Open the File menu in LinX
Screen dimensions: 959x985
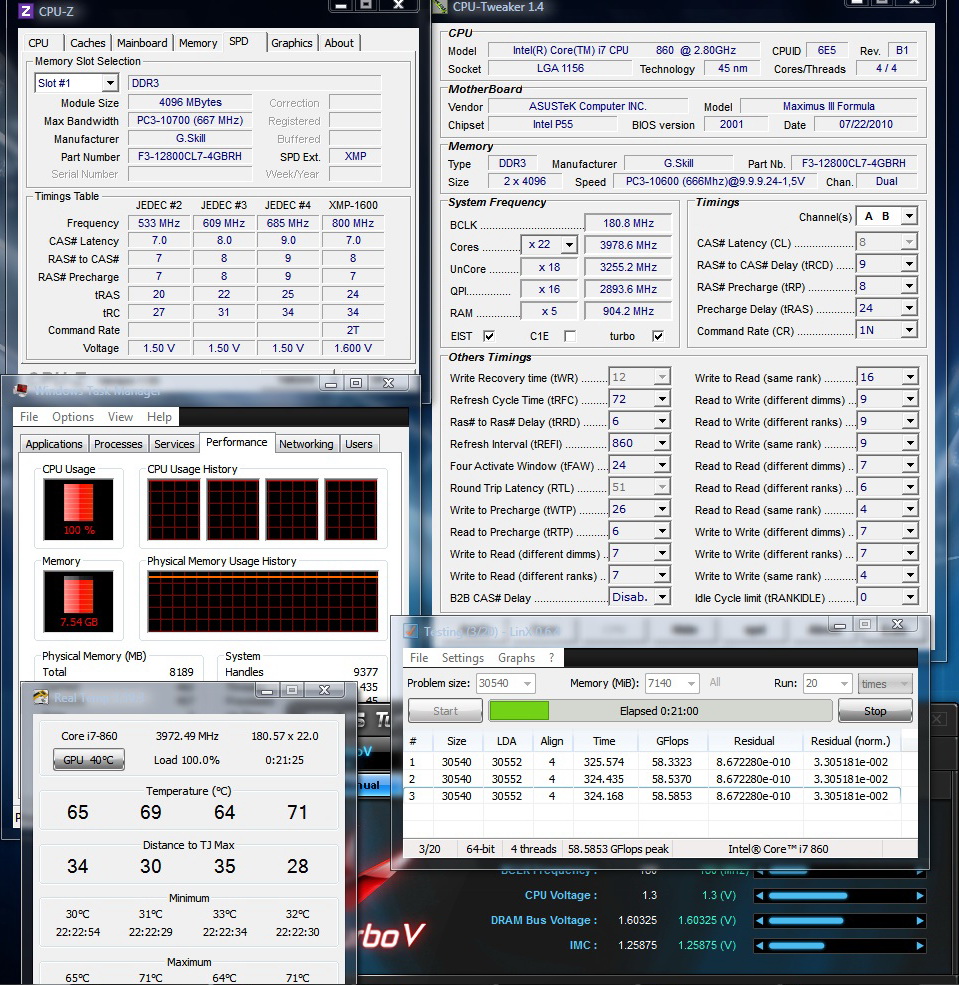(419, 658)
